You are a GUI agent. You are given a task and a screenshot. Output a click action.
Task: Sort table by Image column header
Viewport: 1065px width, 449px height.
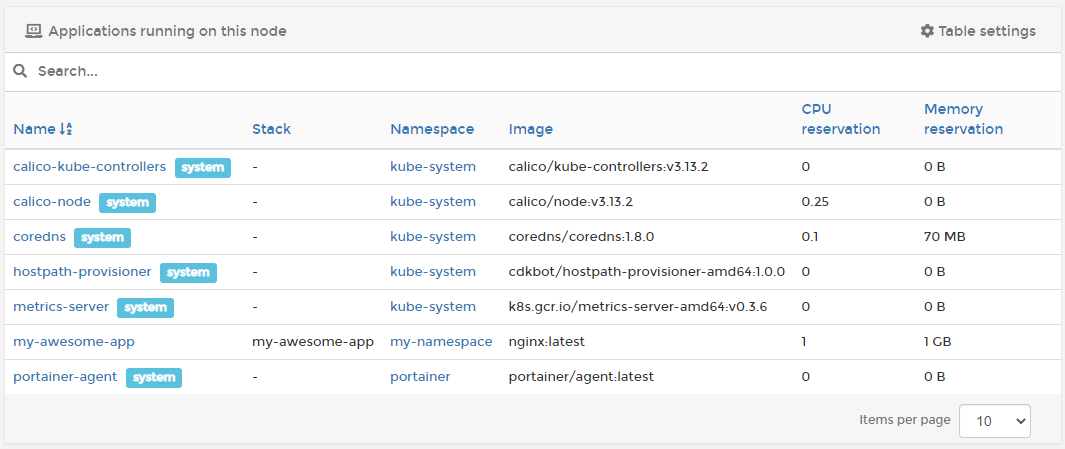tap(530, 129)
